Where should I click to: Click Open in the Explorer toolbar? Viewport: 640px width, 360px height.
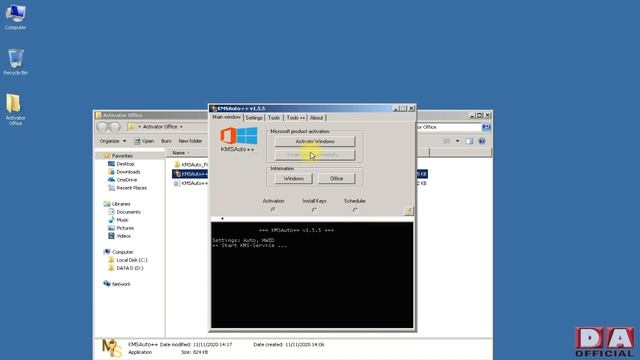point(144,141)
